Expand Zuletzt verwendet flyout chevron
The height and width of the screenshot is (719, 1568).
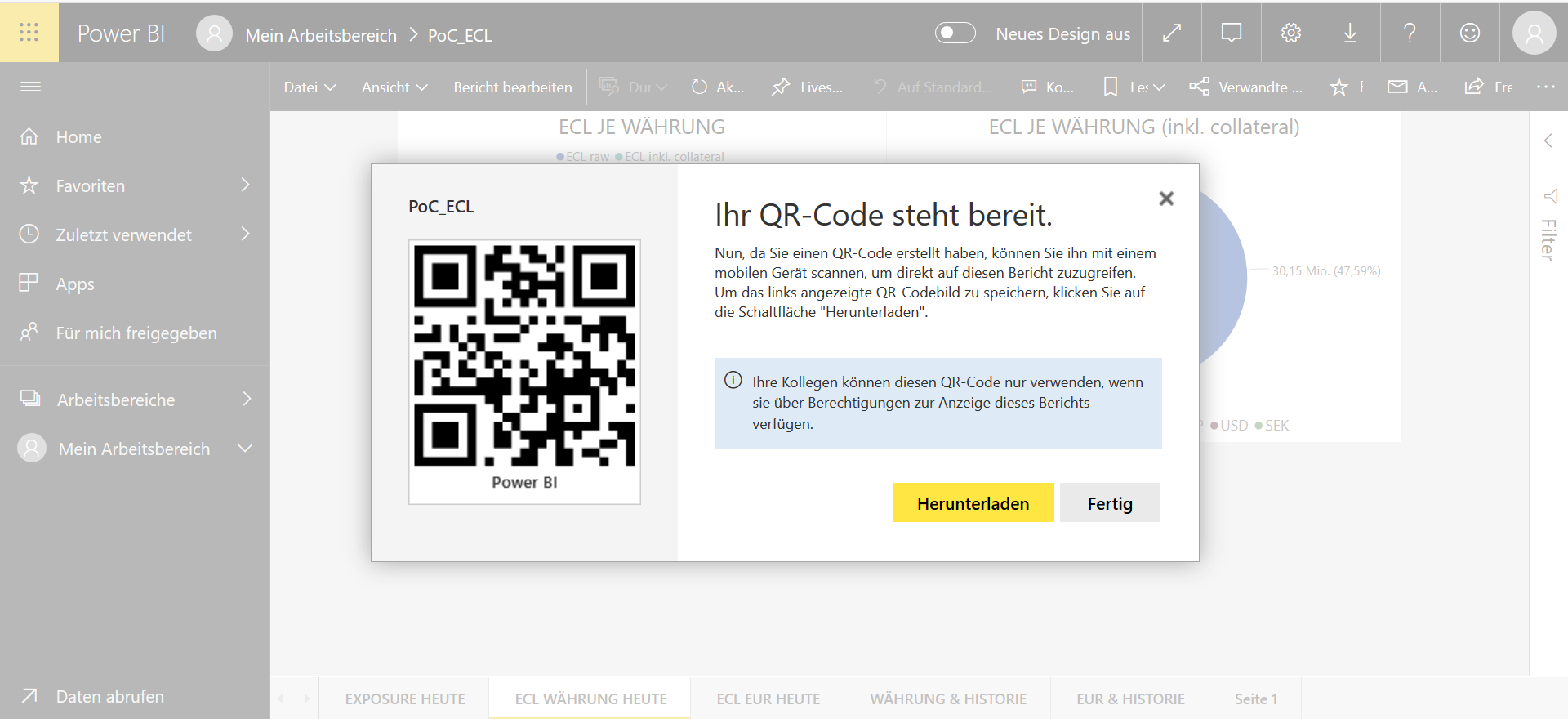pyautogui.click(x=245, y=234)
